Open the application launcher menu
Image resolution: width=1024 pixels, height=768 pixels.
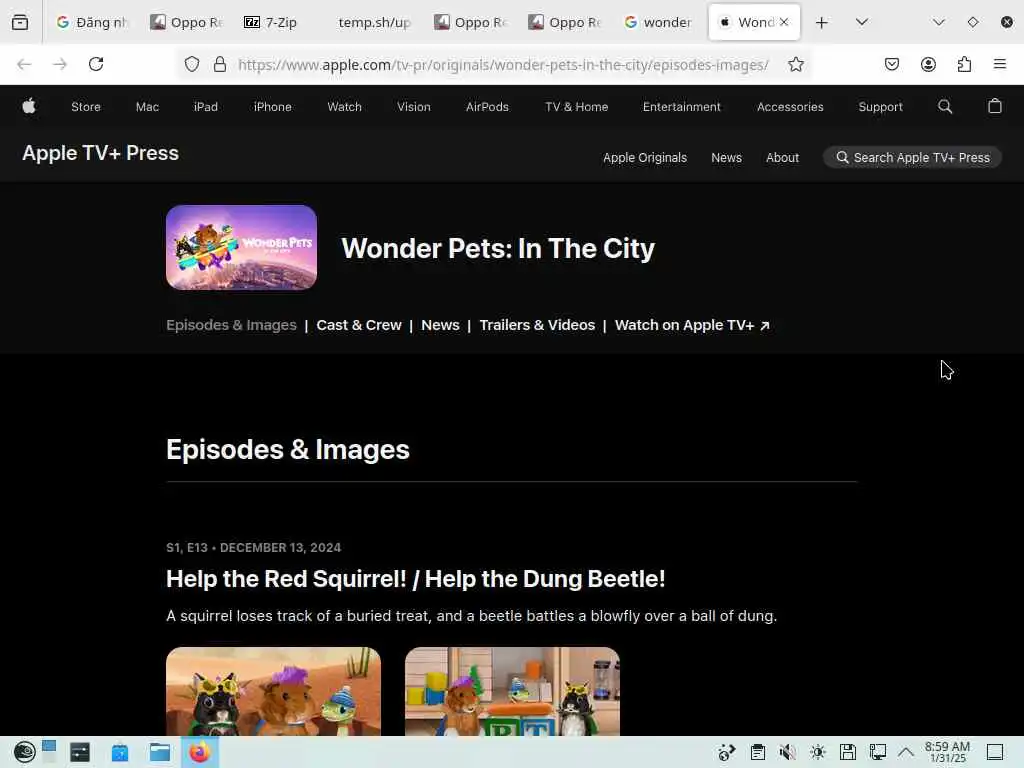24,752
